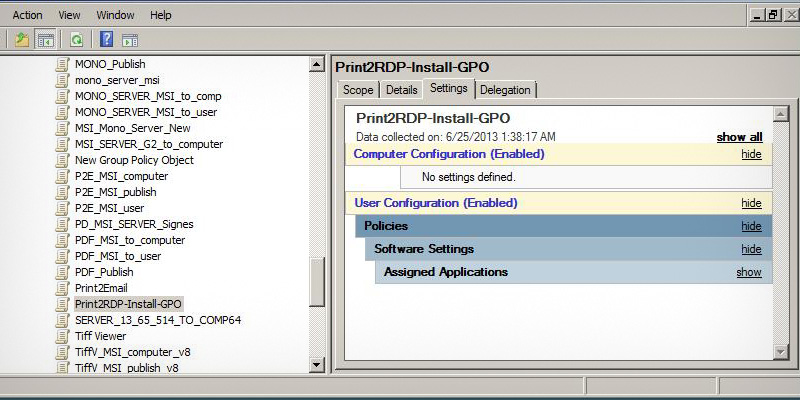Screen dimensions: 800x400
Task: Click the Tiff Viewer GPO icon
Action: 62,336
